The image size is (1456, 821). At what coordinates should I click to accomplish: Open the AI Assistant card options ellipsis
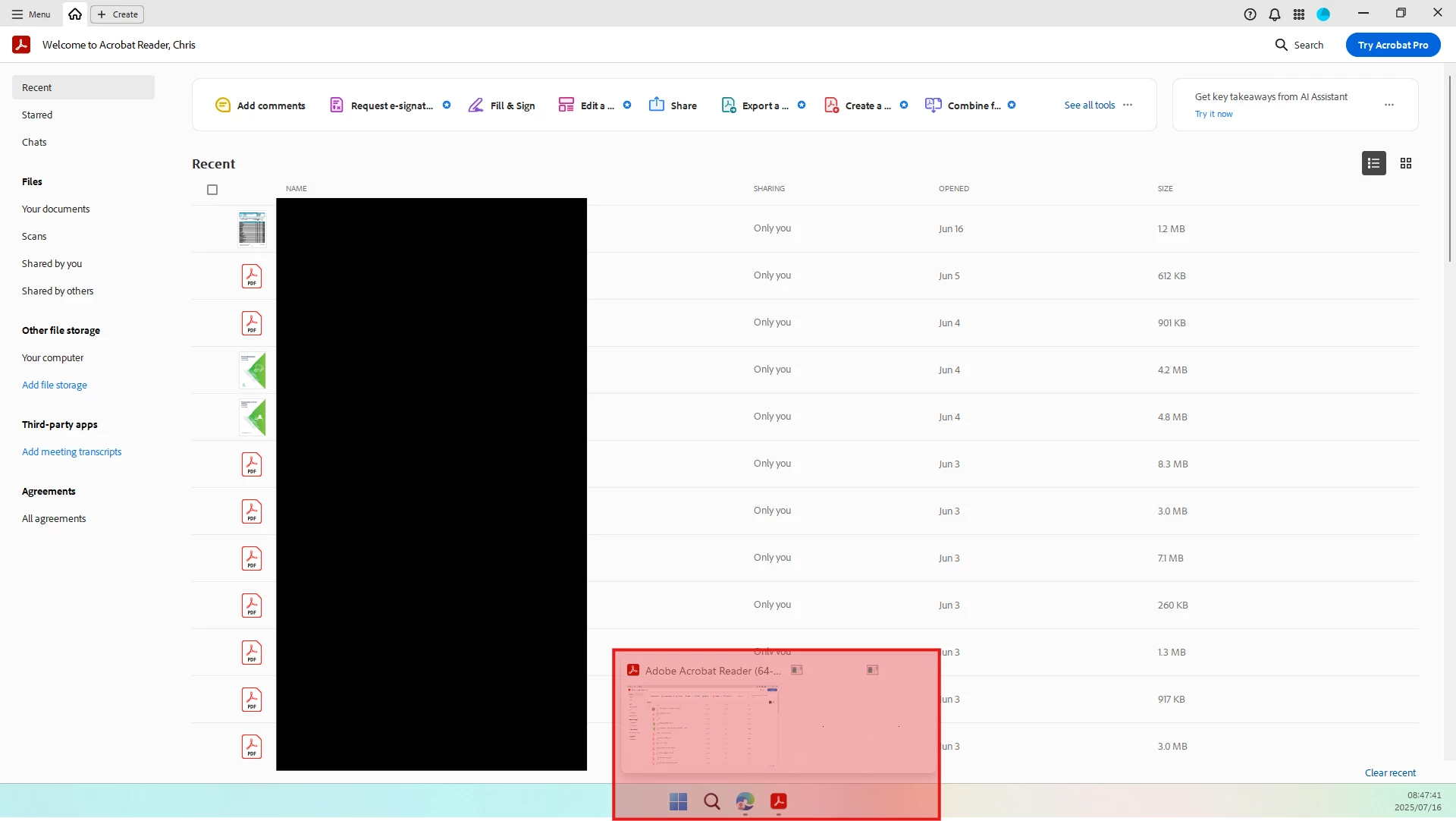pos(1389,105)
